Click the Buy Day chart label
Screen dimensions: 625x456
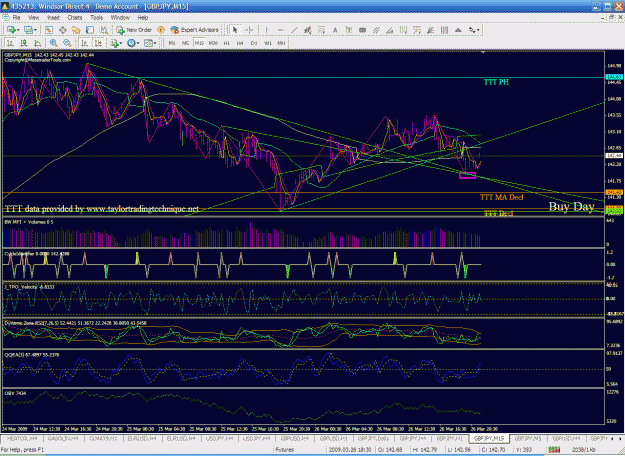point(571,206)
